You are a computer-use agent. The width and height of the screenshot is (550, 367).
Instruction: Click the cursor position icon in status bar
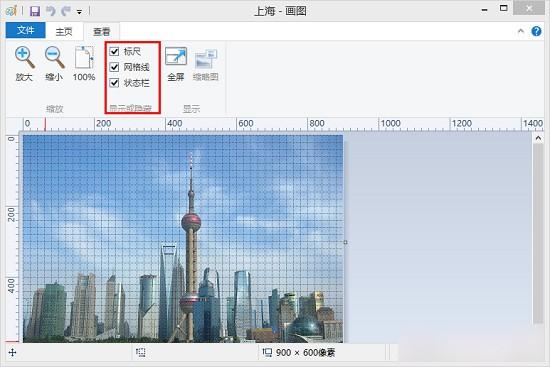(x=12, y=353)
